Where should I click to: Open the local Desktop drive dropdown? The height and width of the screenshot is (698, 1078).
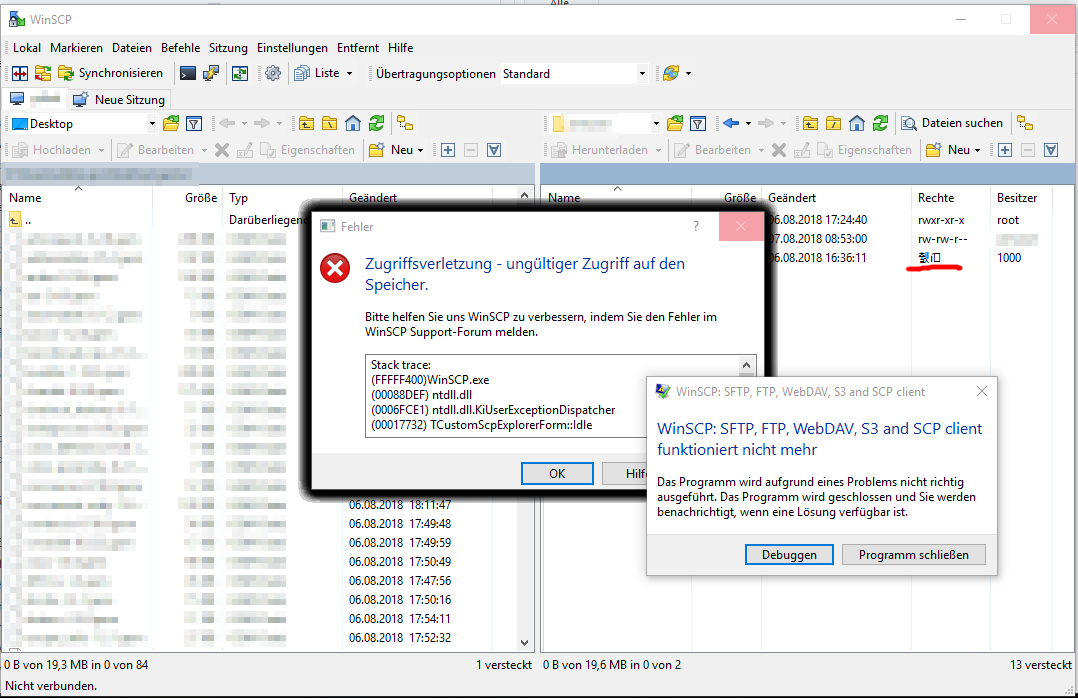pos(152,124)
